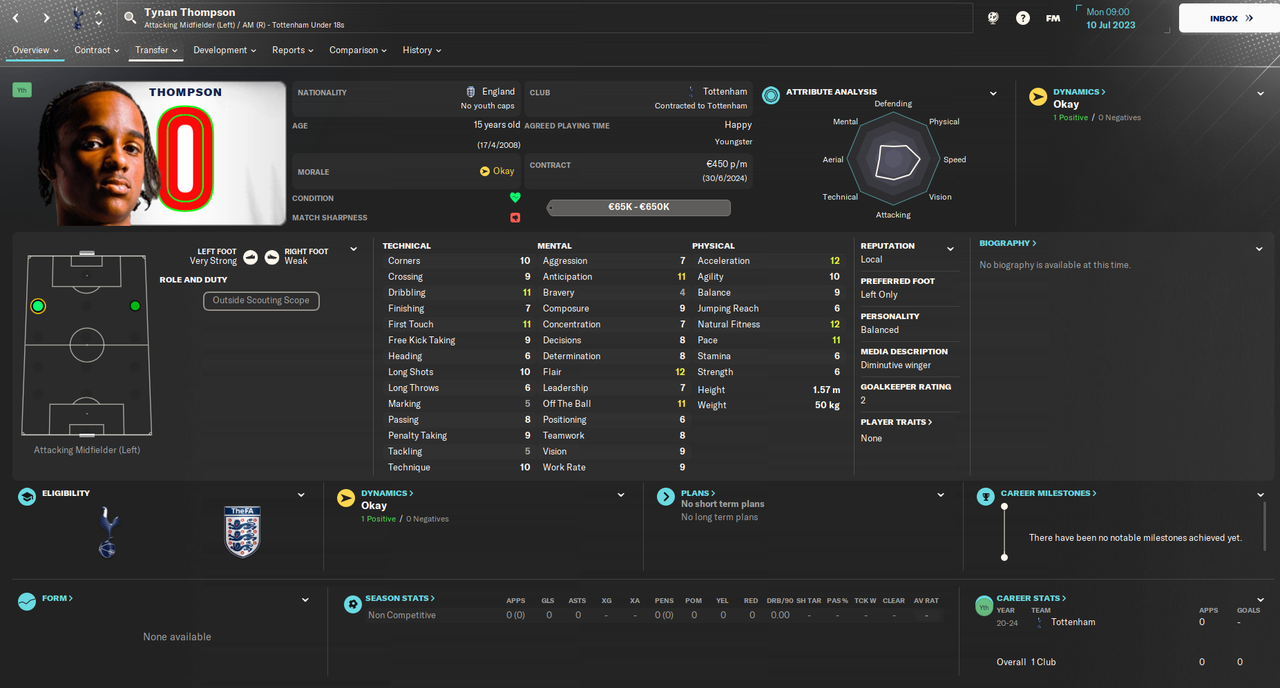This screenshot has height=688, width=1280.
Task: Select left attacking midfielder position dot on pitch
Action: (x=38, y=306)
